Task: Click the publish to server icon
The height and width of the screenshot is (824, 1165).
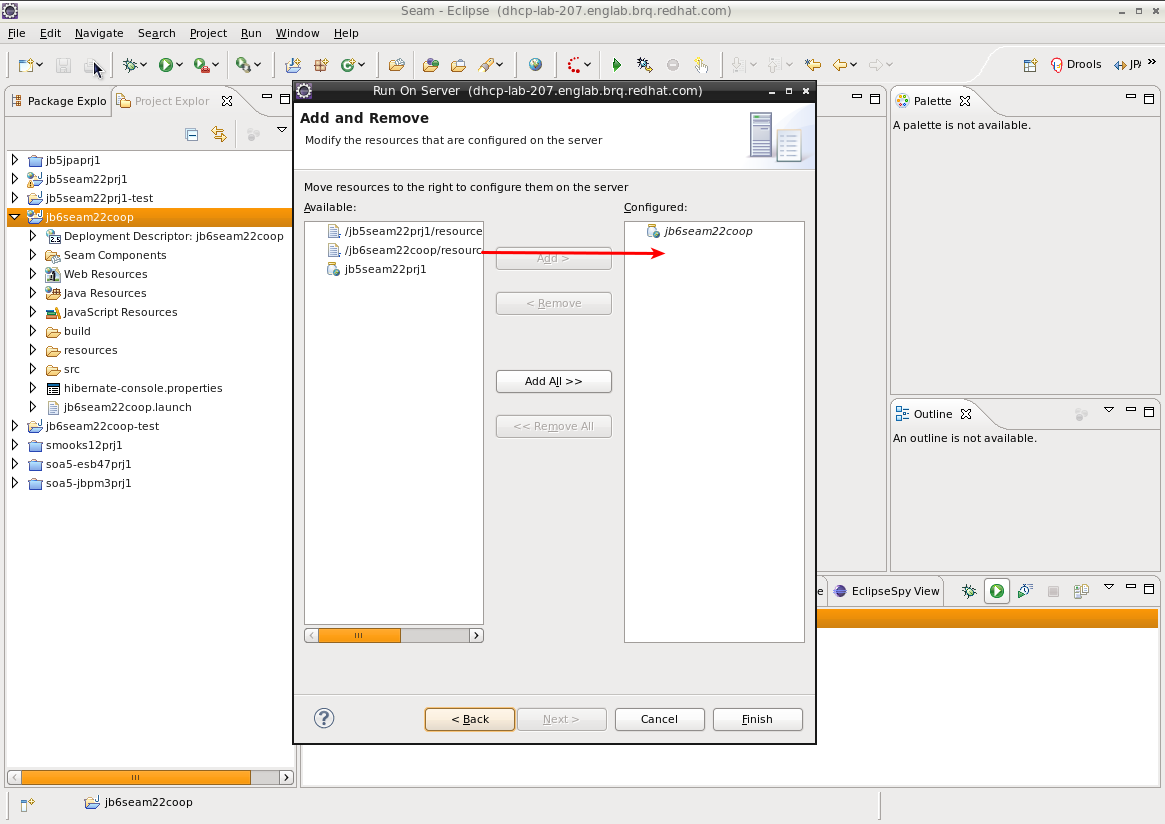Action: click(x=1081, y=591)
